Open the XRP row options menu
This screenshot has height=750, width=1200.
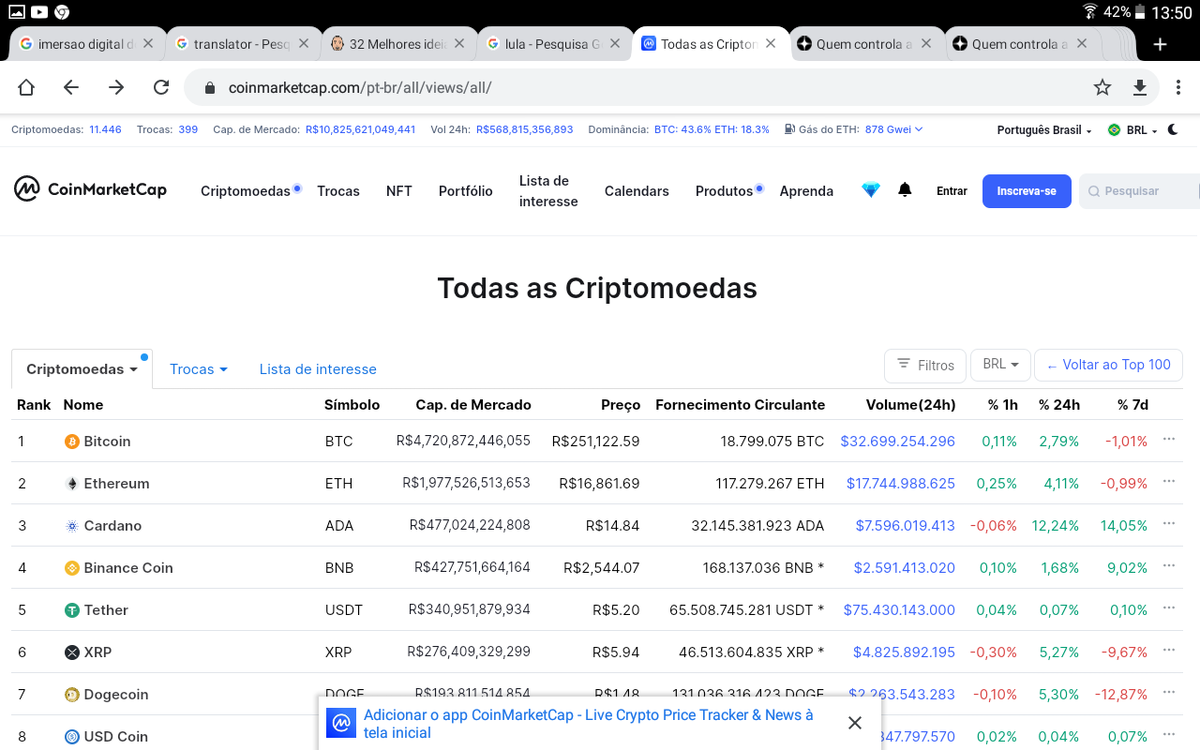point(1169,650)
